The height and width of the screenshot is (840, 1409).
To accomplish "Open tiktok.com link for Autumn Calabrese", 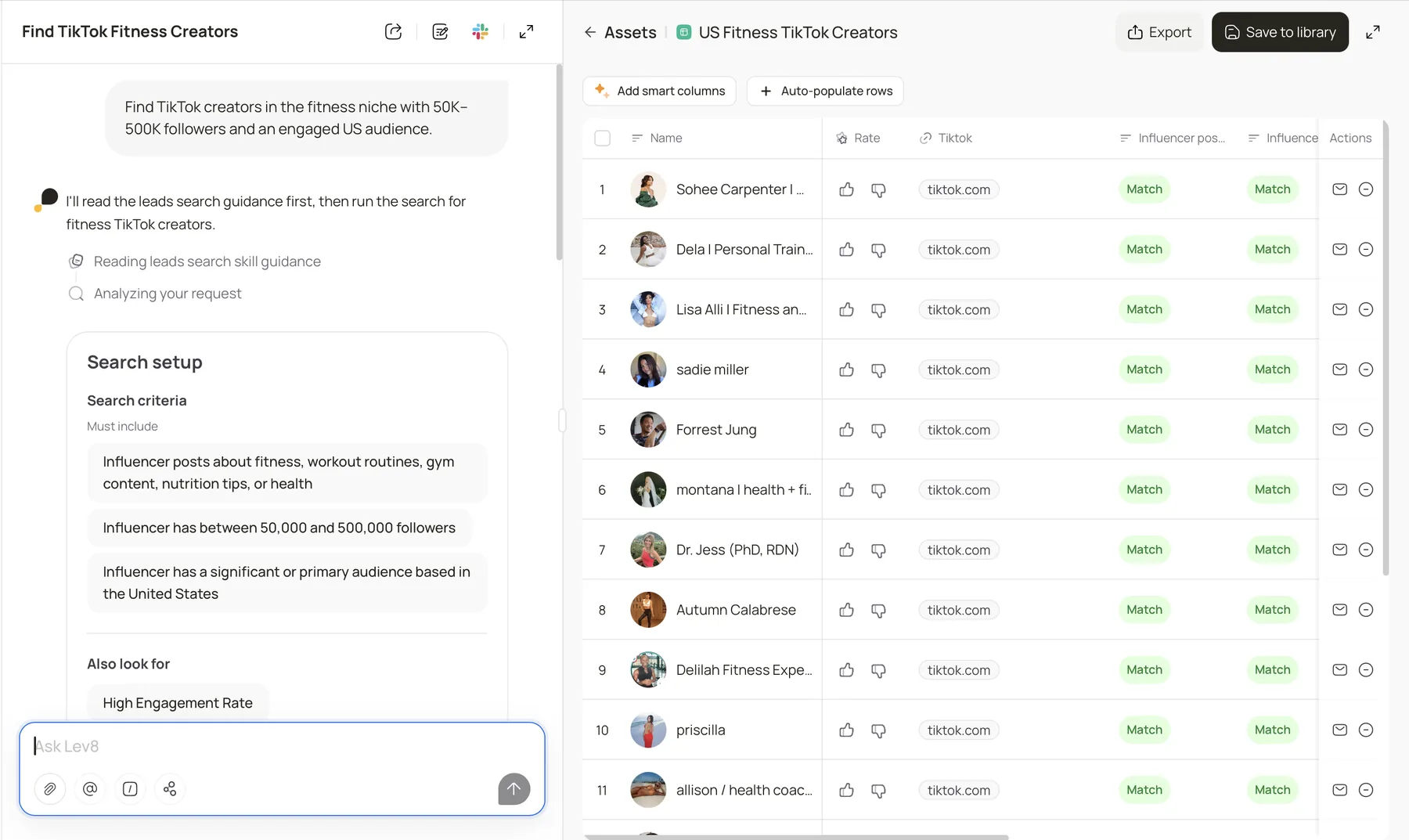I will tap(959, 610).
